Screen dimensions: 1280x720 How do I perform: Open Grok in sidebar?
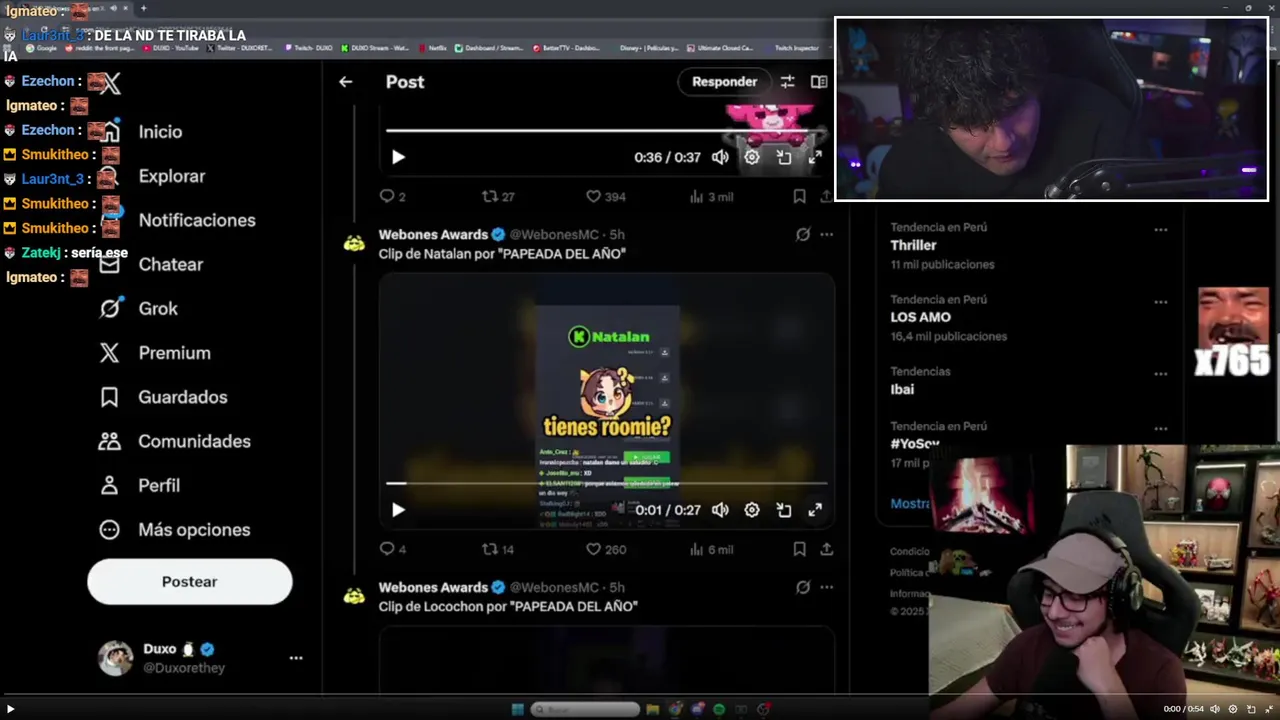(139, 309)
